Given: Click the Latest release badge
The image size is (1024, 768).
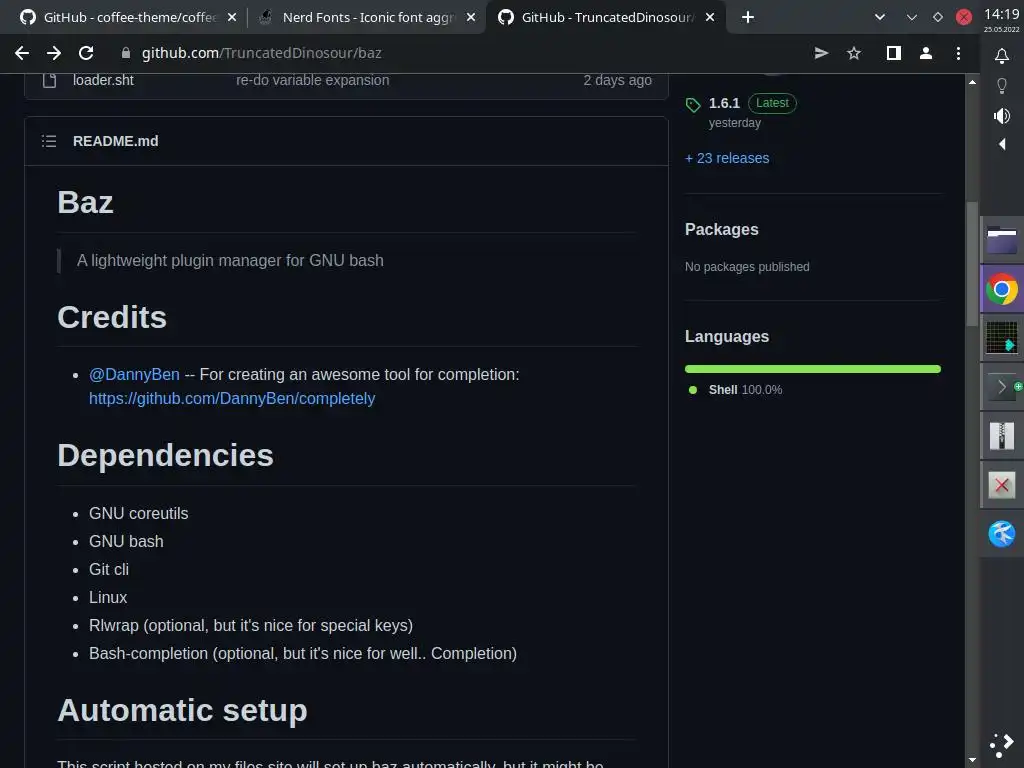Looking at the screenshot, I should [772, 103].
